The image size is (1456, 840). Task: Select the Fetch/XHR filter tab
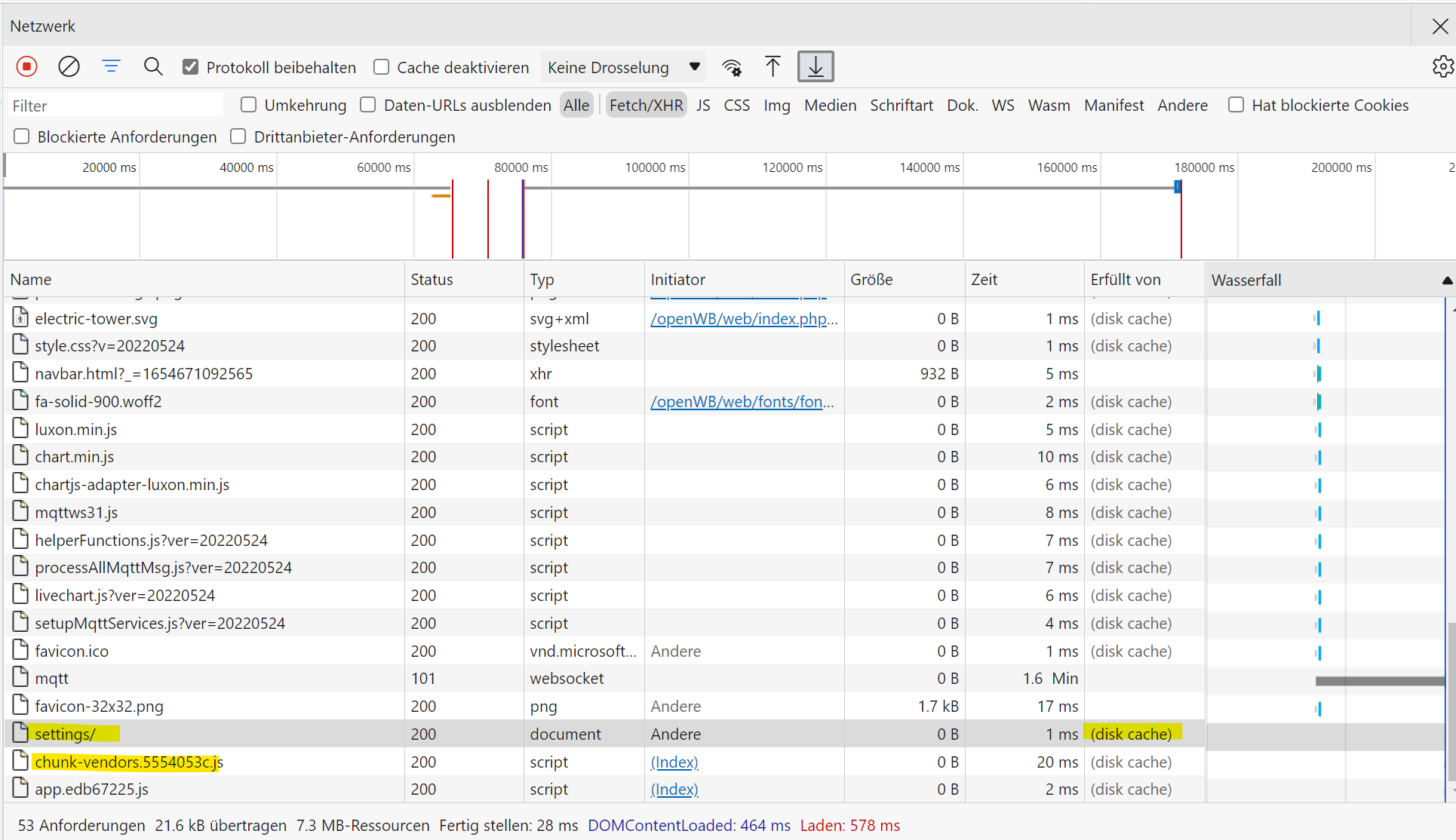(646, 105)
